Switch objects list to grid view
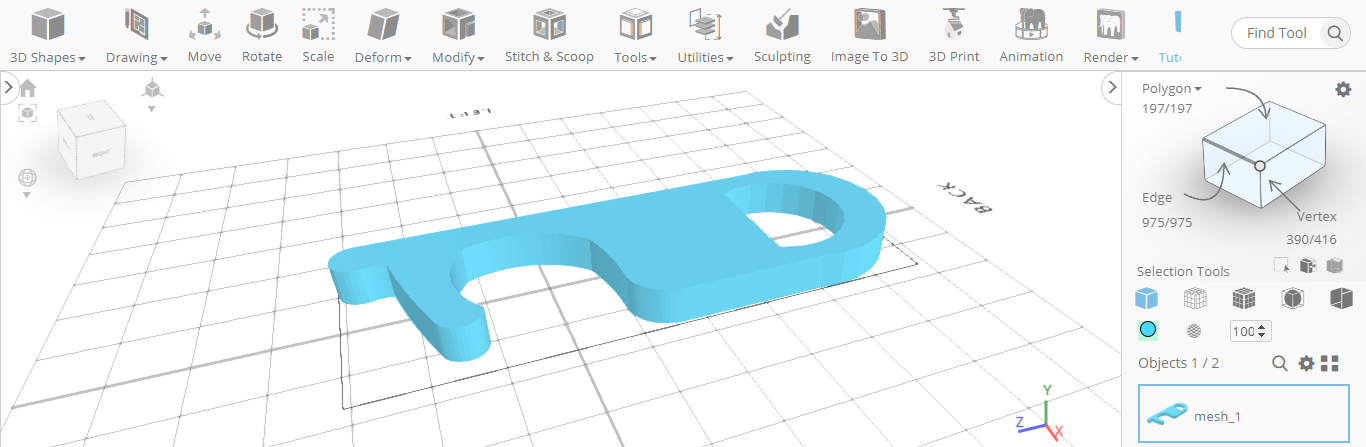 tap(1330, 363)
